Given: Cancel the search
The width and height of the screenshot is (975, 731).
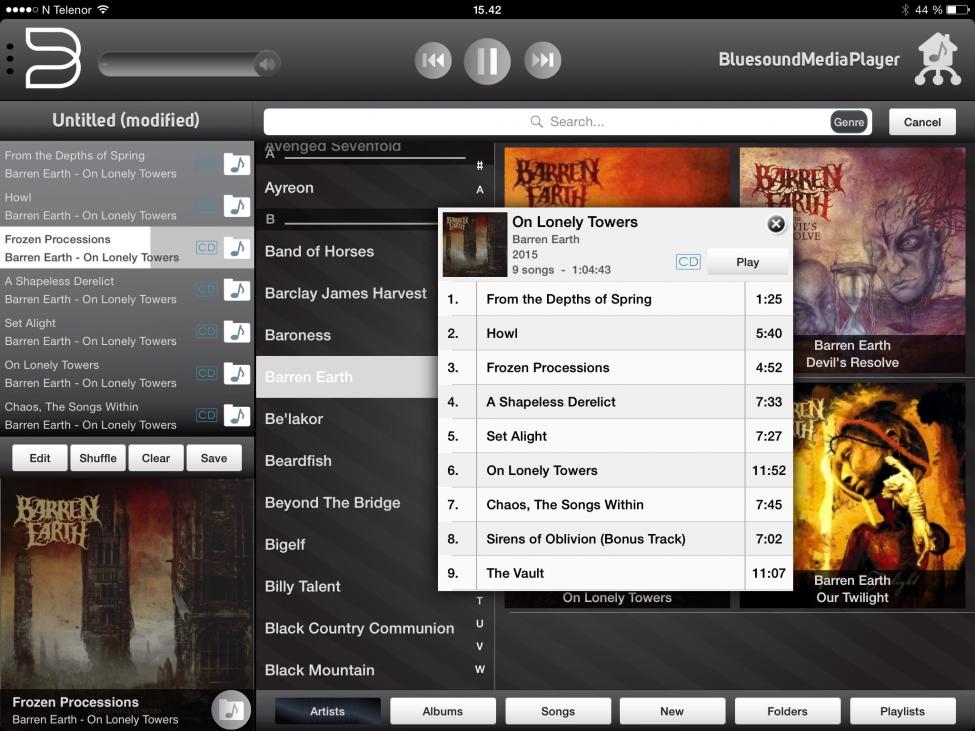Looking at the screenshot, I should (x=922, y=122).
